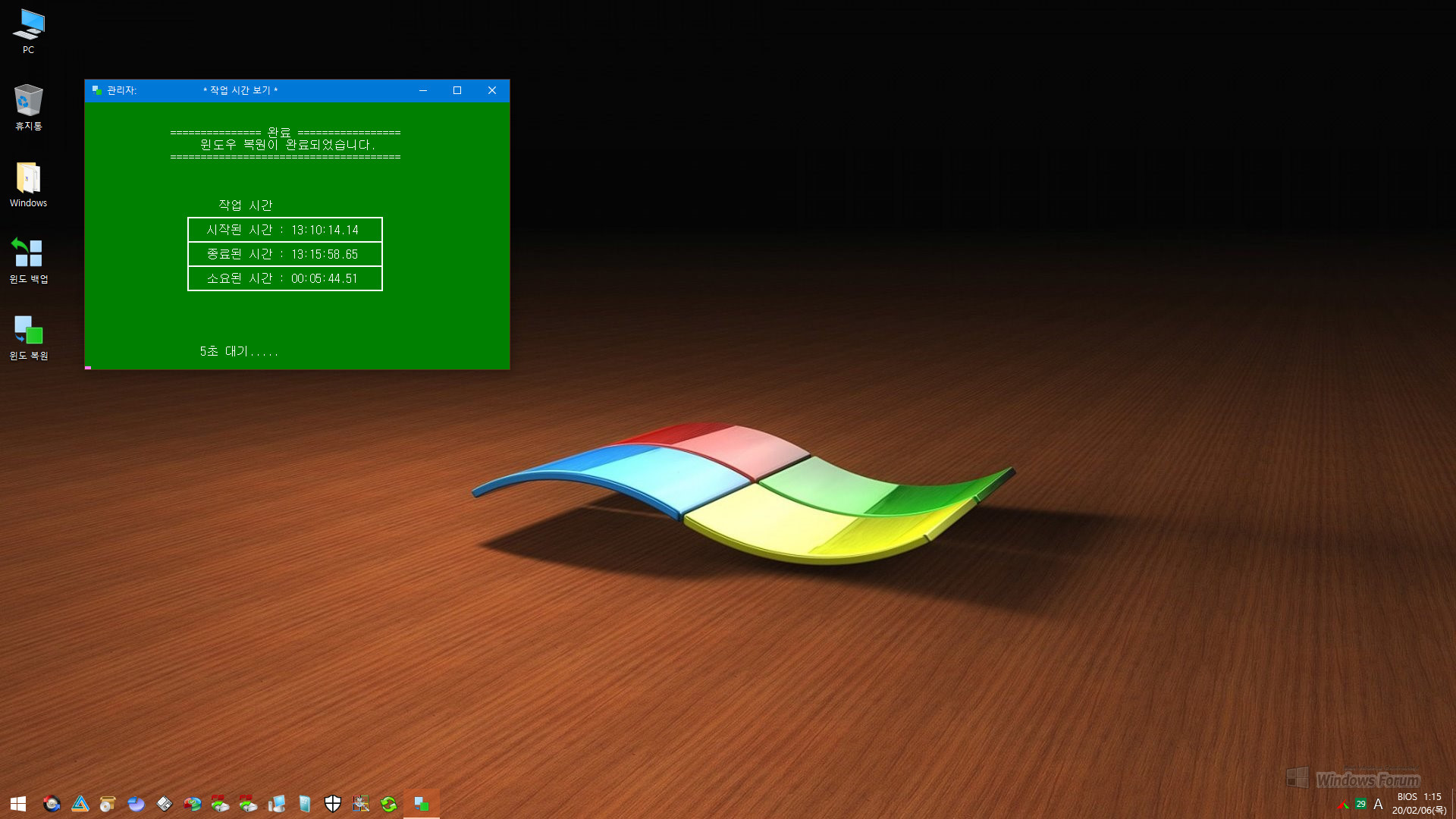Select the 윈도 복원 desktop shortcut
Image resolution: width=1456 pixels, height=819 pixels.
(28, 337)
